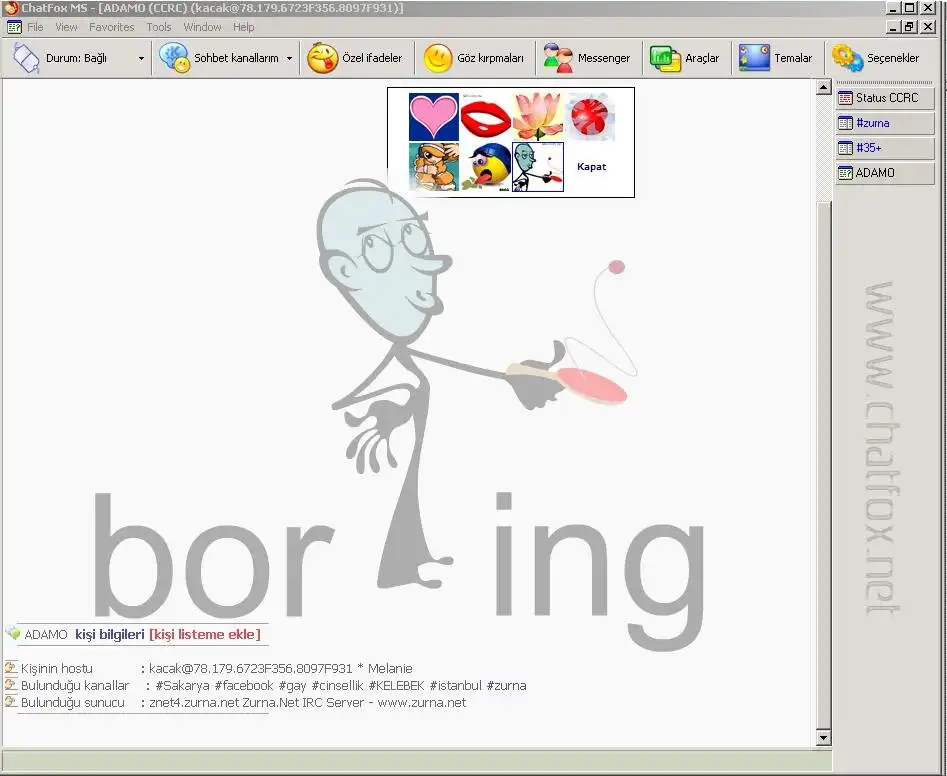Switch to the Status CCRC window
This screenshot has width=947, height=776.
(885, 98)
